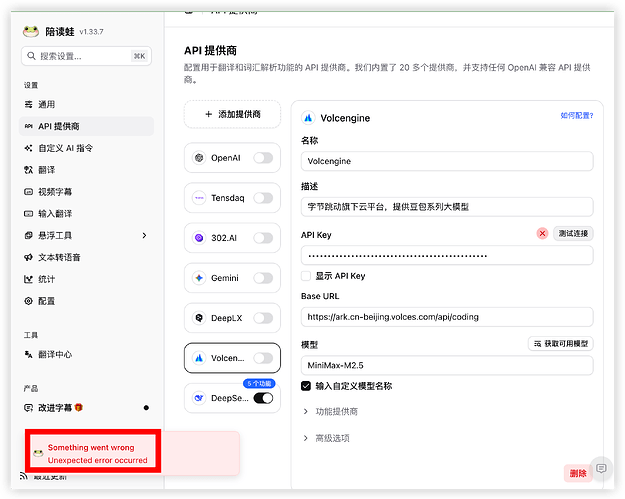Click the DeepLX logo icon
Screen dimensions: 625x499
(x=199, y=318)
